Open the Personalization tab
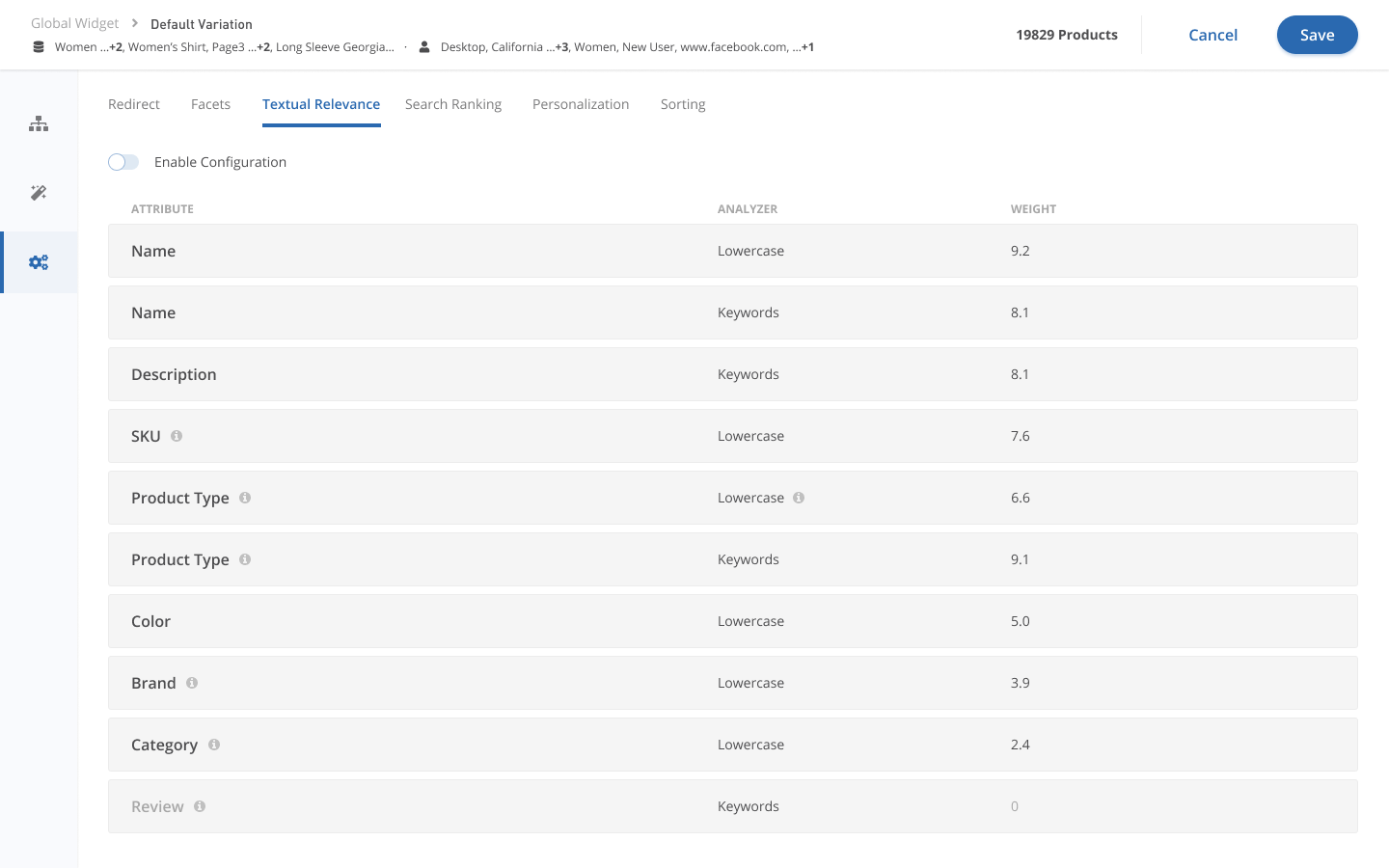The height and width of the screenshot is (868, 1389). coord(581,104)
